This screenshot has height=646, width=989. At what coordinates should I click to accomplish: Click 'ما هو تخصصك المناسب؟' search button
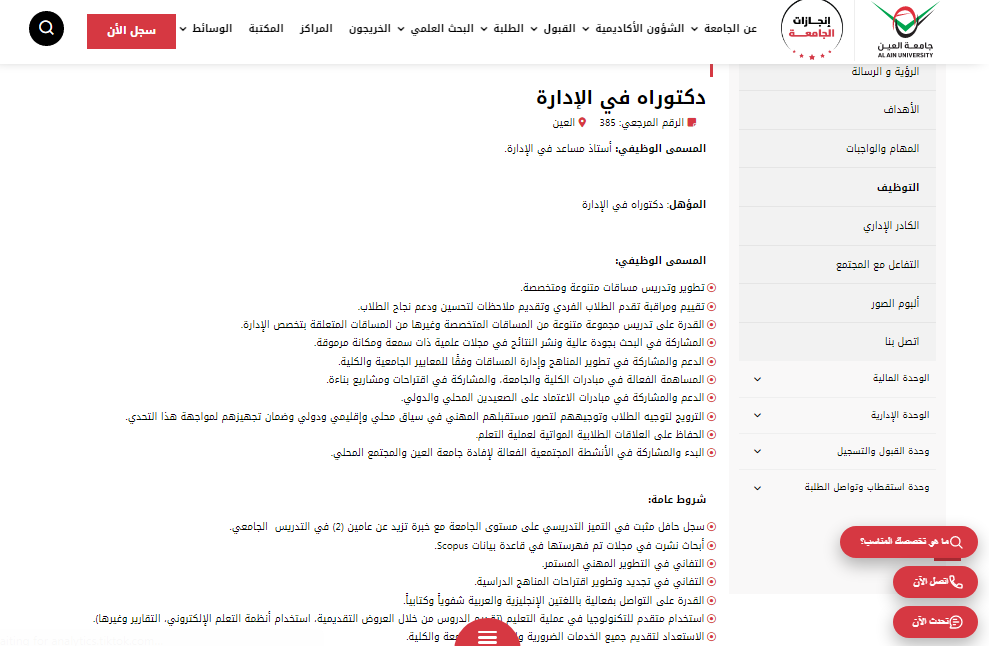(x=908, y=542)
